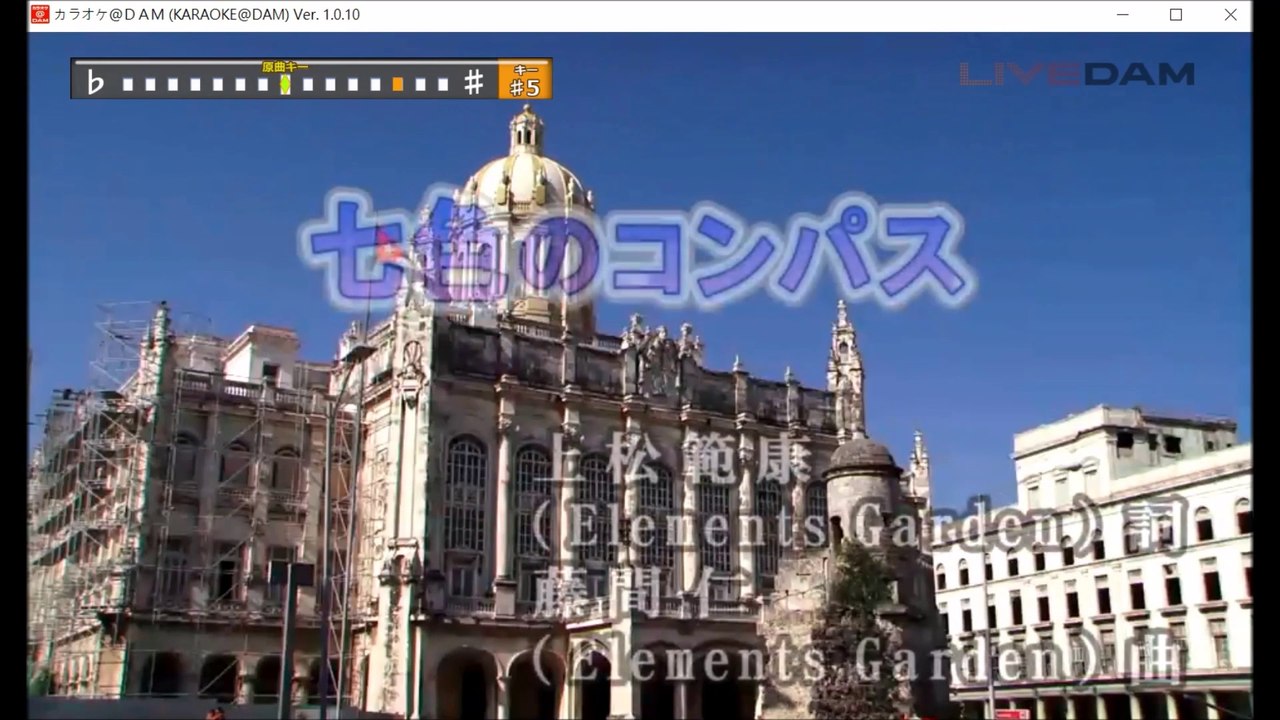Choose the white key step immediately left of the green marker
The height and width of the screenshot is (720, 1280).
pyautogui.click(x=263, y=84)
